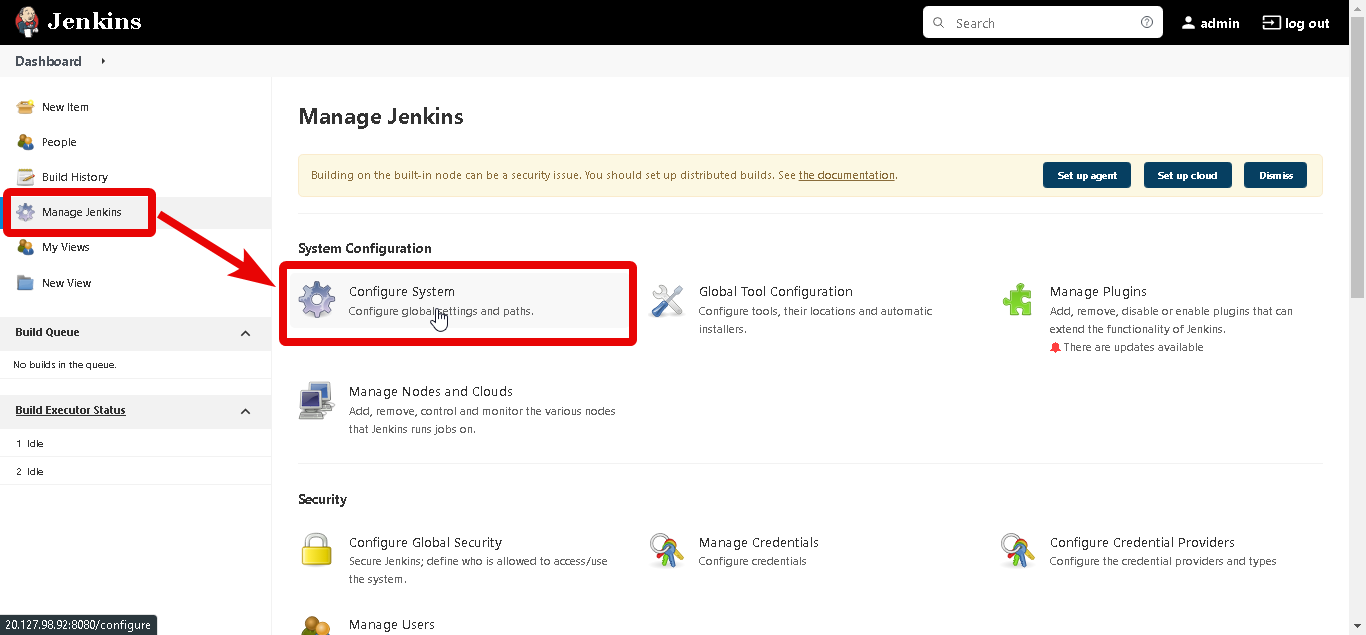
Task: Open the New Item menu entry
Action: click(65, 107)
